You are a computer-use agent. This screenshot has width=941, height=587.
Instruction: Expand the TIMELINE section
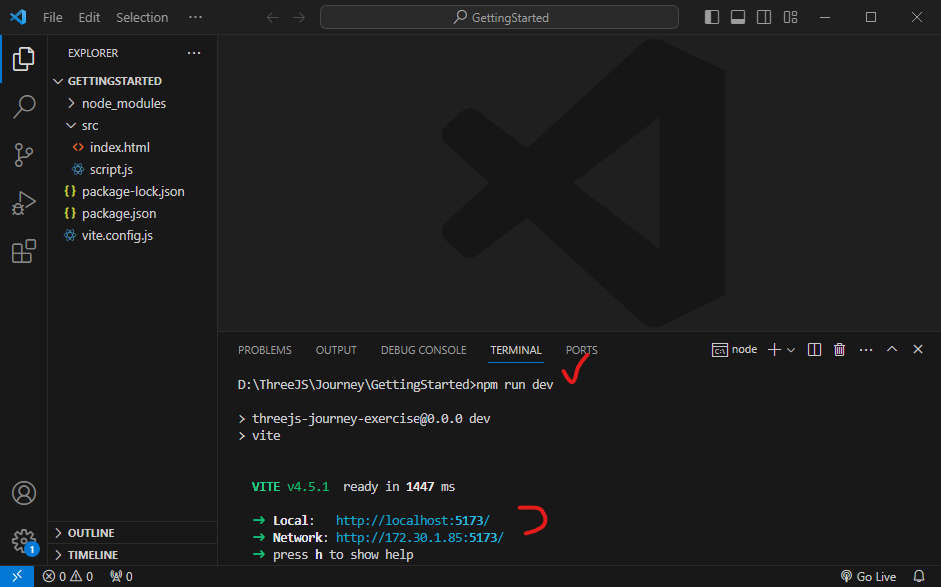133,555
